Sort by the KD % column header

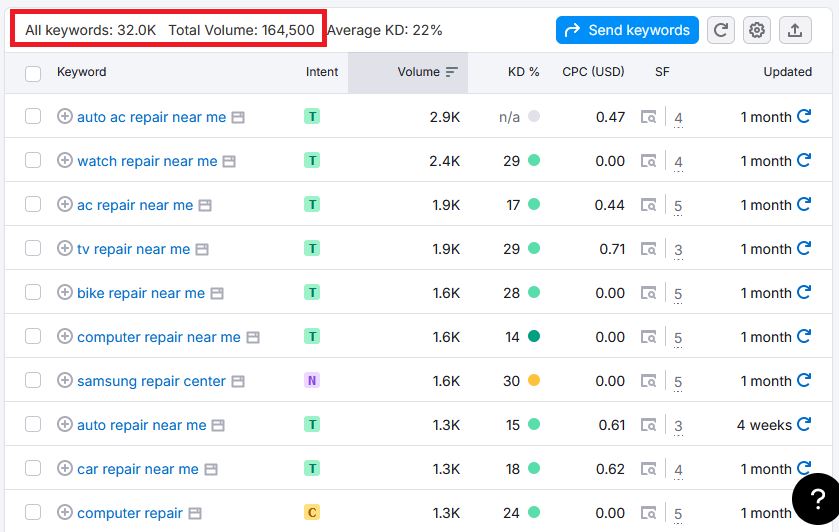click(x=523, y=72)
